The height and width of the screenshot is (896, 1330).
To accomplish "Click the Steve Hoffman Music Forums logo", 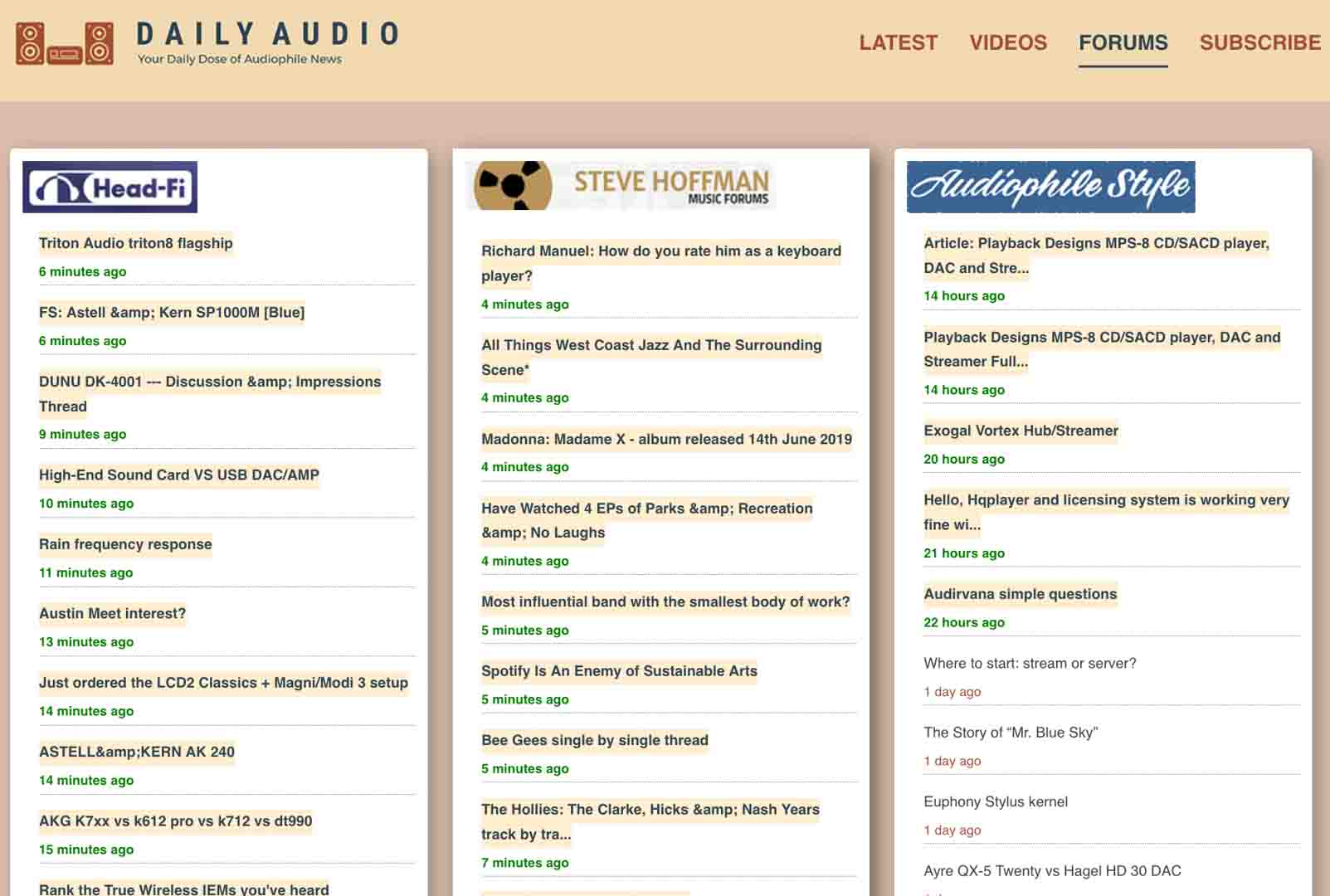I will click(x=621, y=186).
